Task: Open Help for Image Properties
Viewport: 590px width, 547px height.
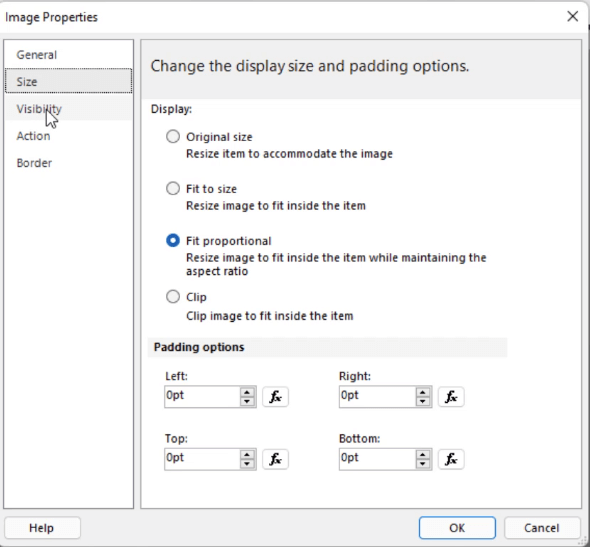Action: [x=42, y=528]
